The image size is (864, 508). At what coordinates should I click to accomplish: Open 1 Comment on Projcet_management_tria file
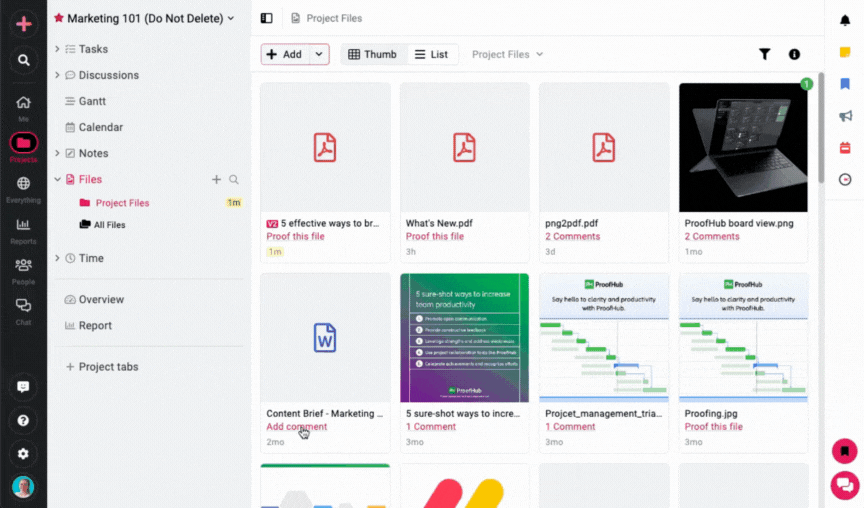pyautogui.click(x=570, y=426)
